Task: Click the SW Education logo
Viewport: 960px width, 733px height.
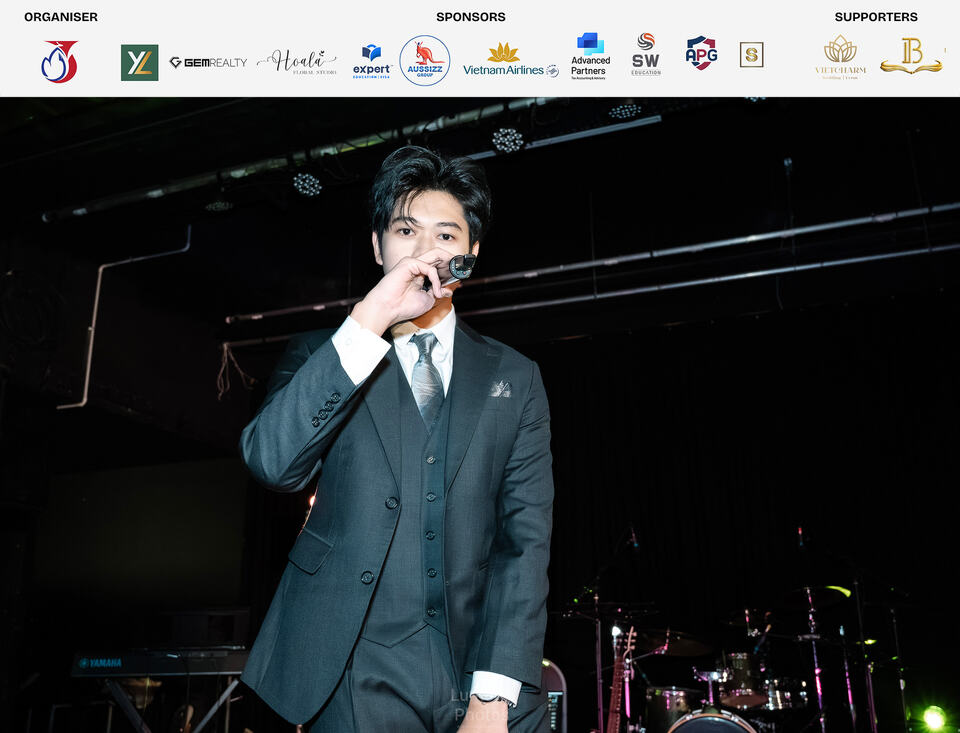Action: (646, 54)
